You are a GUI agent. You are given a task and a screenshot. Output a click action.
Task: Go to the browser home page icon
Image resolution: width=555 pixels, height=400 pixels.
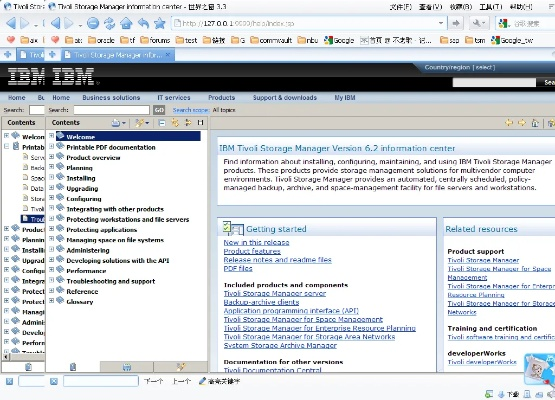point(126,23)
